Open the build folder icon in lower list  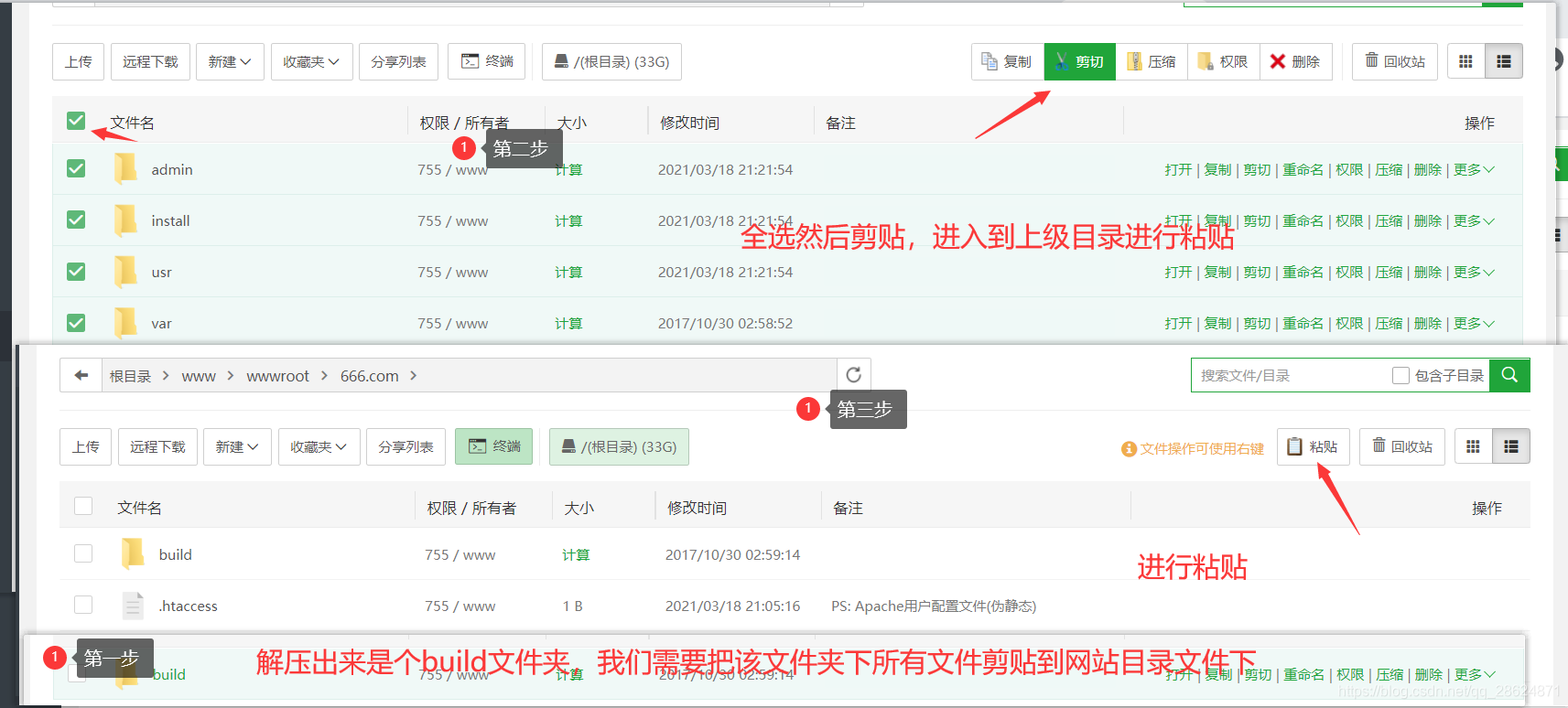[x=133, y=553]
